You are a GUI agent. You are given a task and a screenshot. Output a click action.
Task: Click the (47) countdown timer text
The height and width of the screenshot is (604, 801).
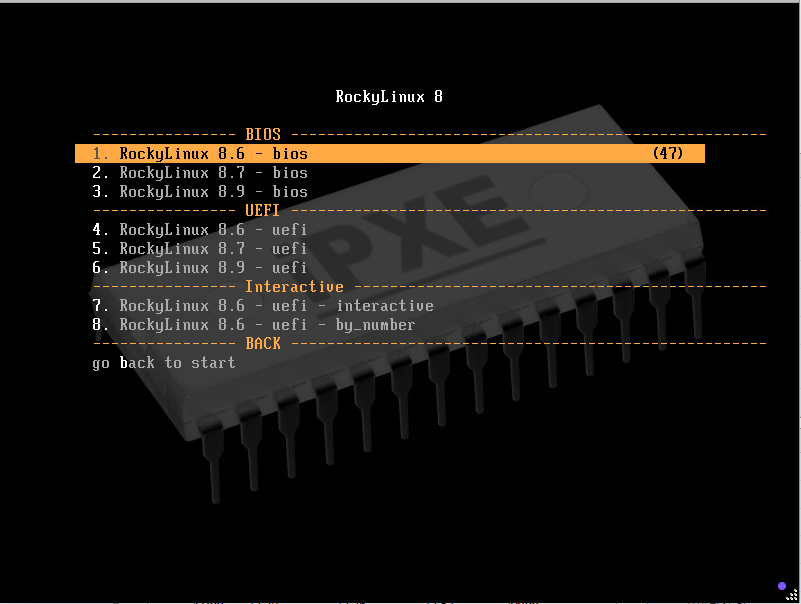pos(668,153)
